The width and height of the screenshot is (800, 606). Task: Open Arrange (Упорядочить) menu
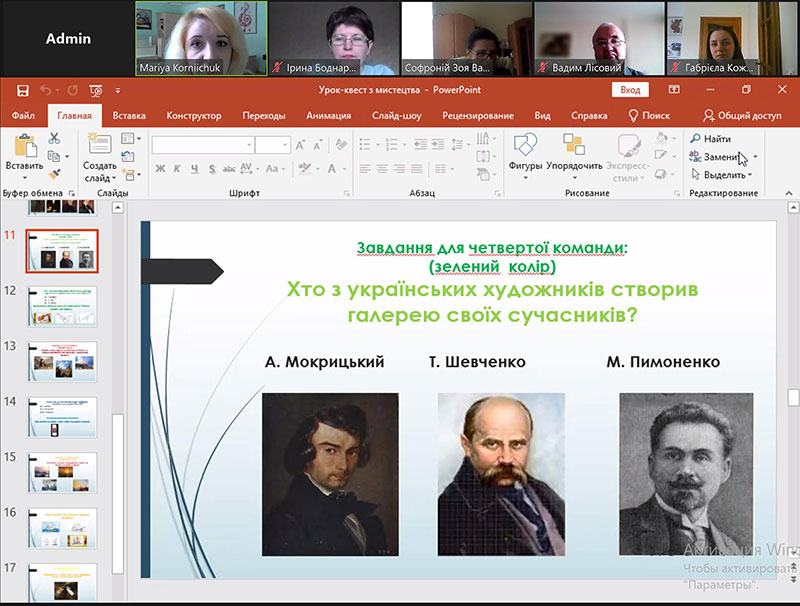574,157
